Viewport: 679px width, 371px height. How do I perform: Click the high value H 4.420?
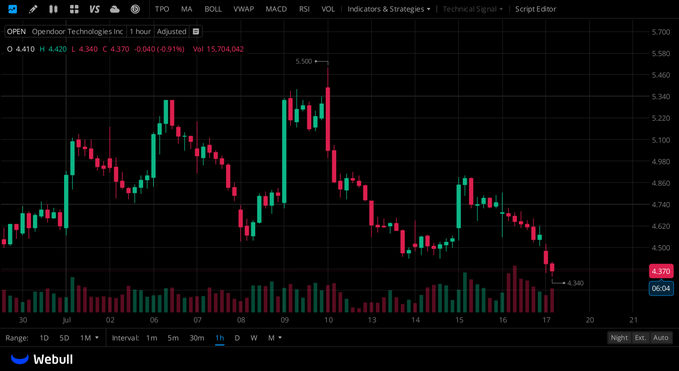pos(53,49)
